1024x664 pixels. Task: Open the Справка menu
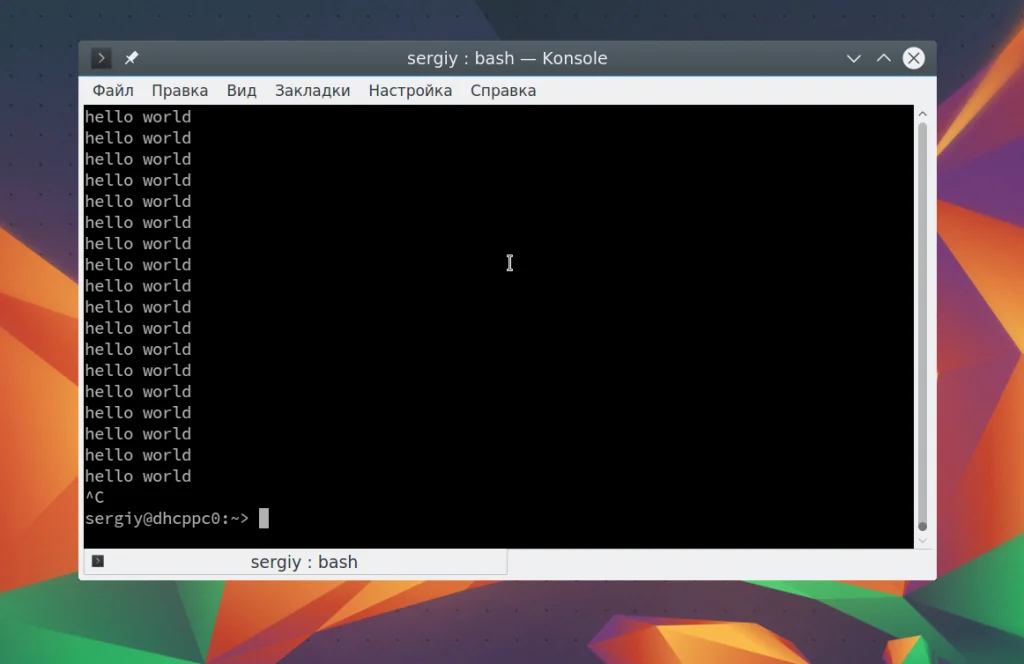(x=503, y=91)
